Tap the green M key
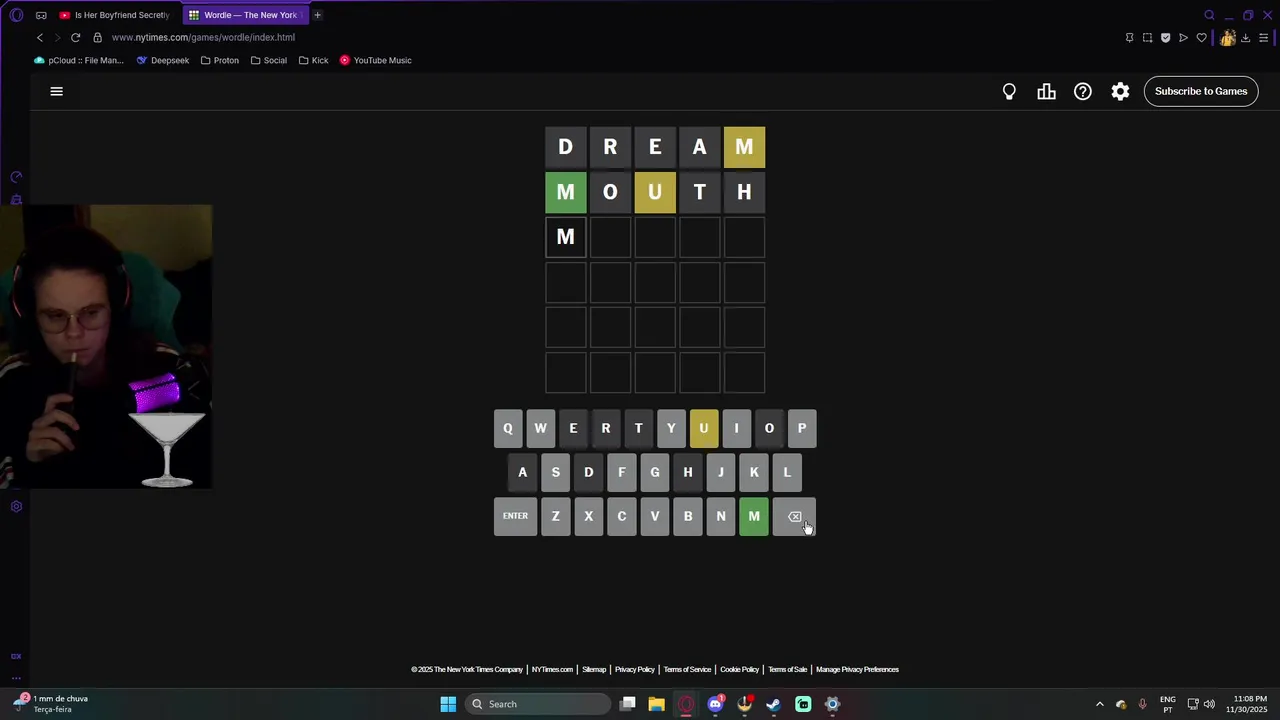Viewport: 1280px width, 720px height. (754, 517)
